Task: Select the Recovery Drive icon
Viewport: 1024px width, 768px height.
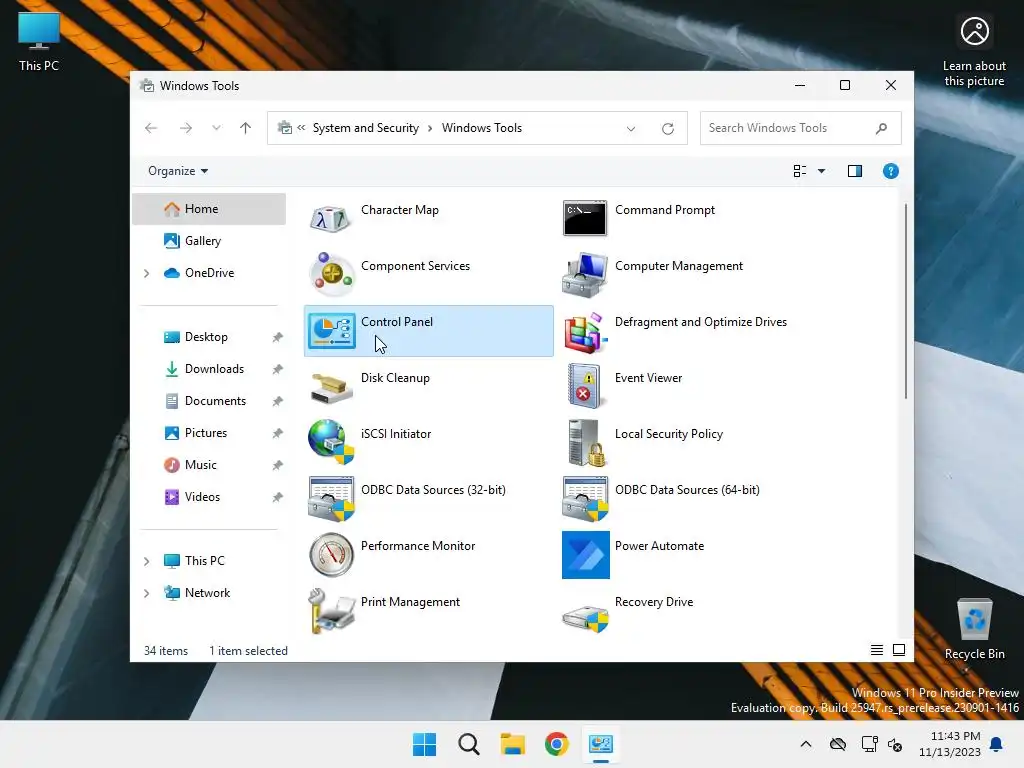Action: coord(585,616)
